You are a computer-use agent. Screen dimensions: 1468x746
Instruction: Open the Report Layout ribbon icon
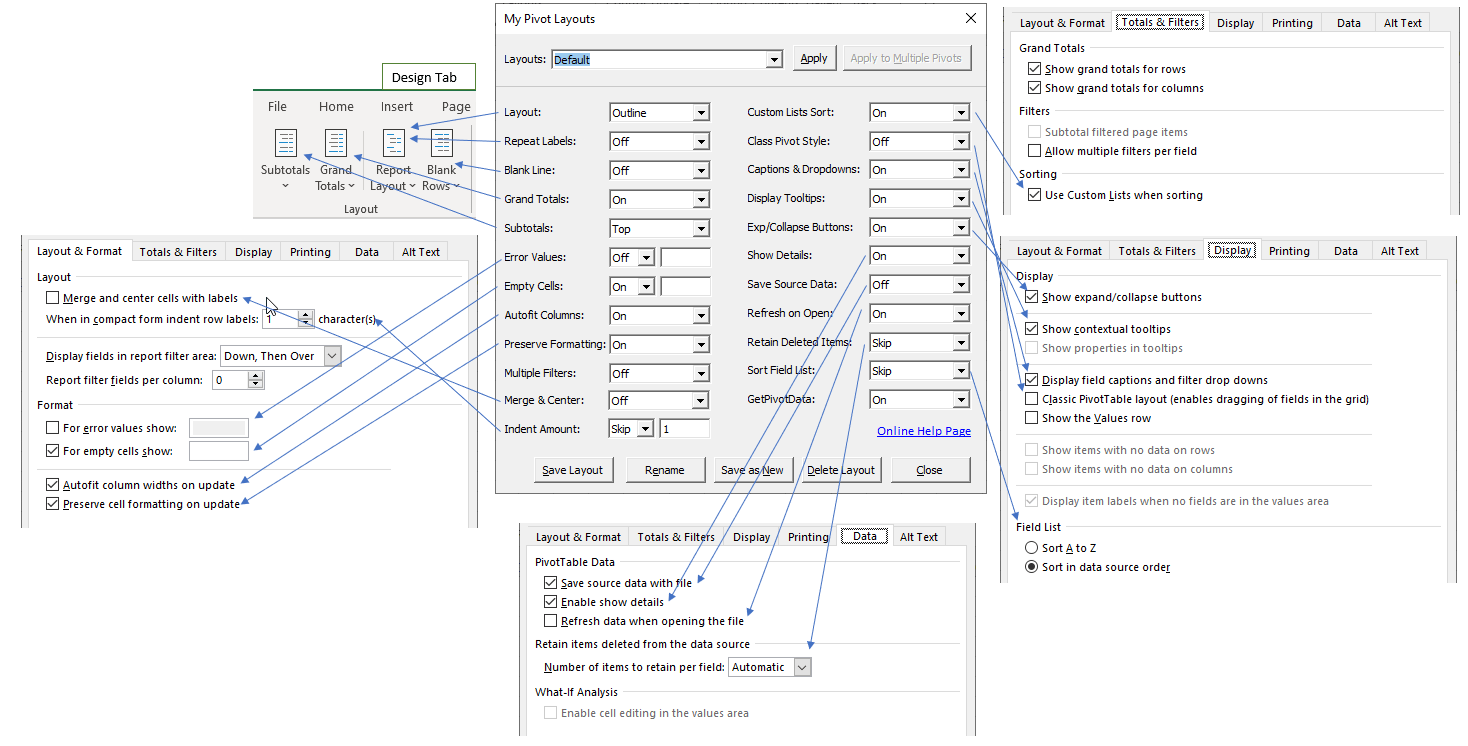click(394, 144)
